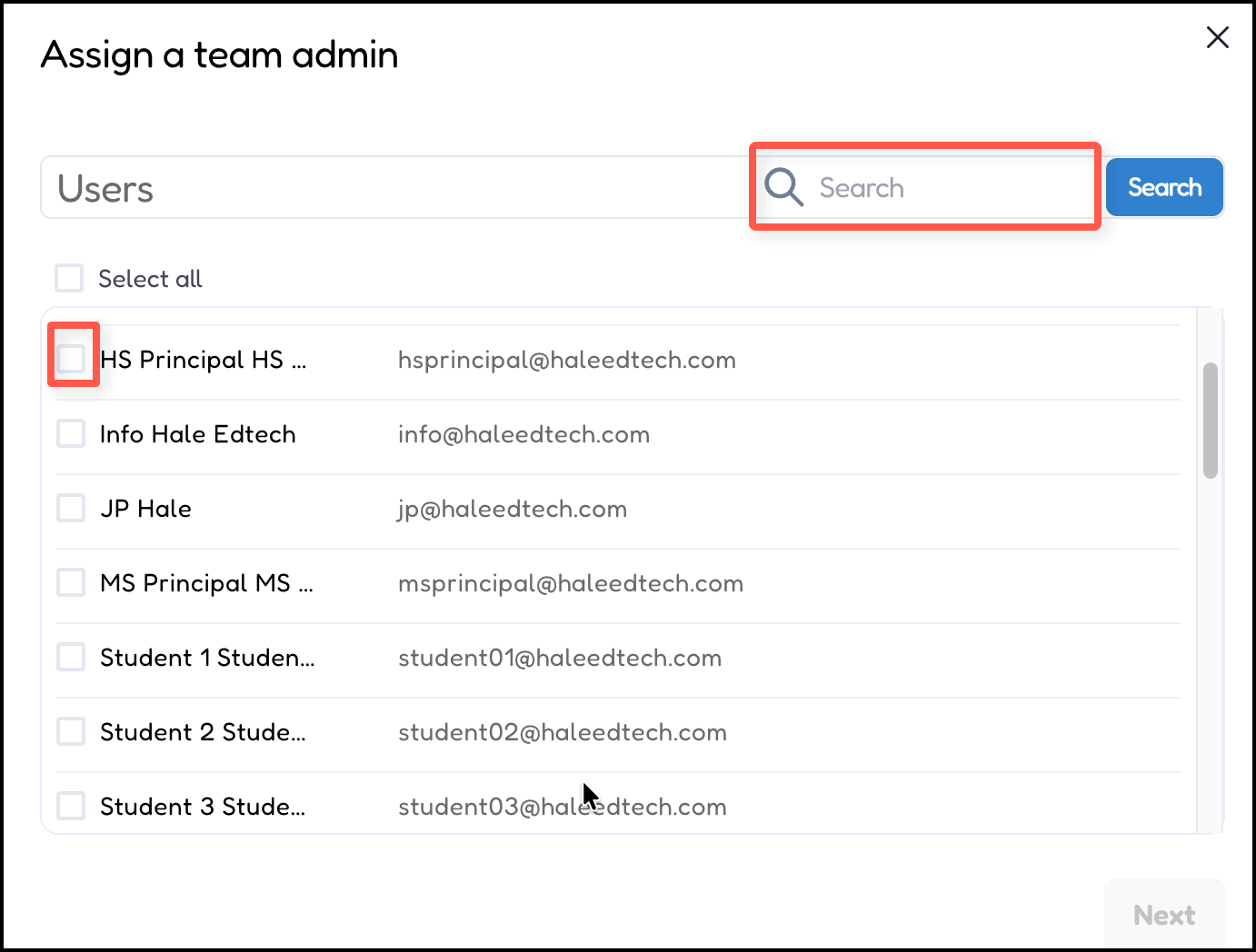Click the magnifying glass search icon
This screenshot has width=1256, height=952.
[783, 187]
